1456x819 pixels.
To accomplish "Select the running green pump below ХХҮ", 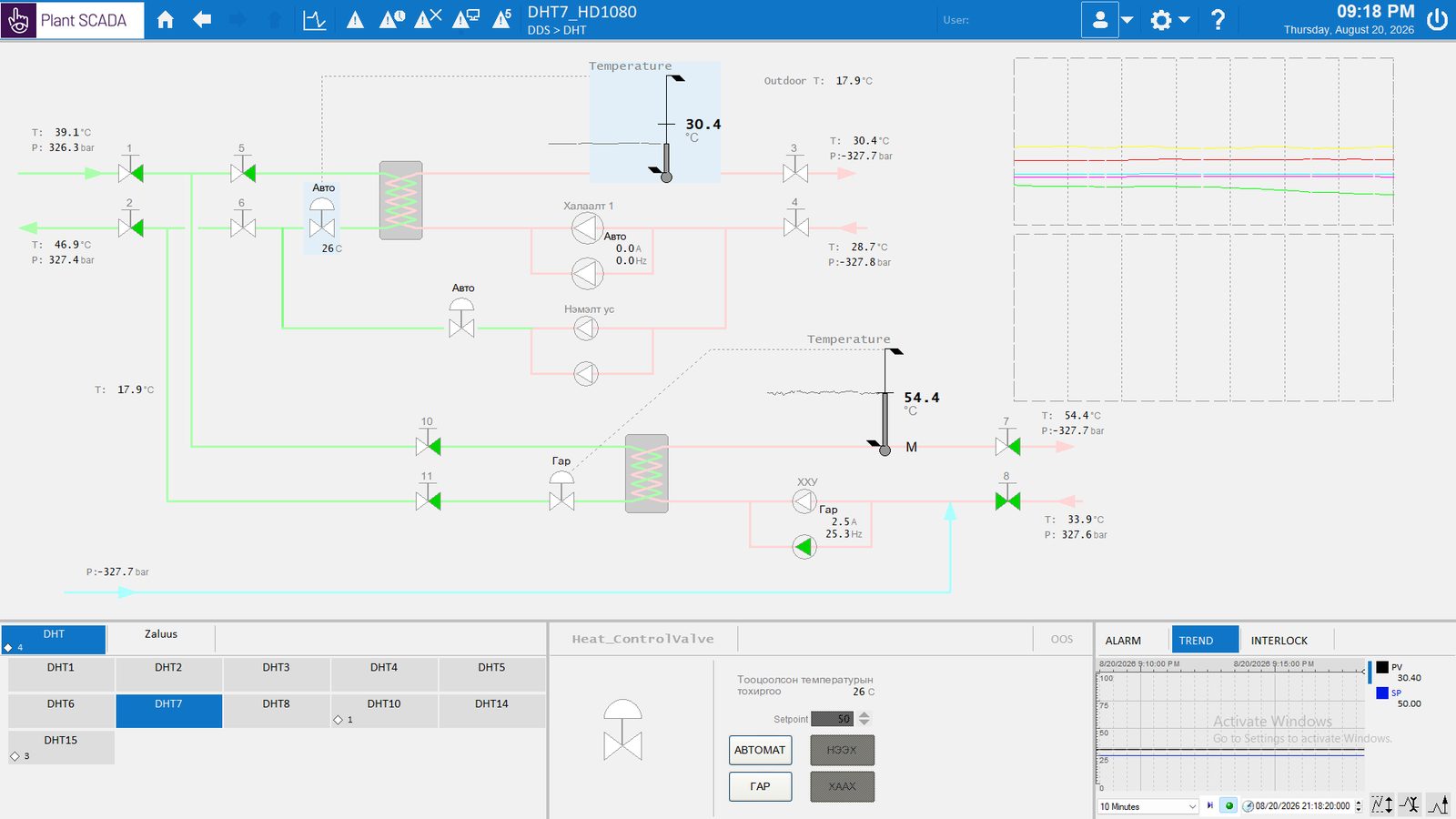I will coord(804,547).
